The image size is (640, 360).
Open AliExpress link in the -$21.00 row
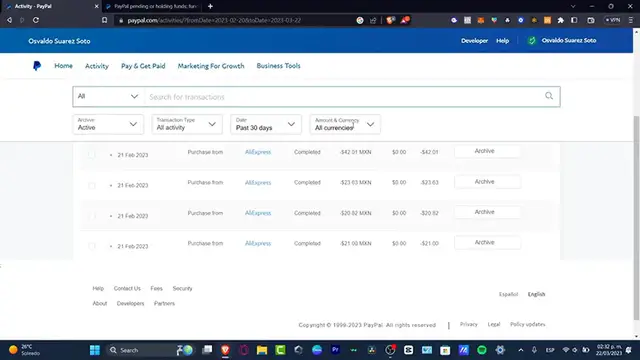[x=258, y=243]
